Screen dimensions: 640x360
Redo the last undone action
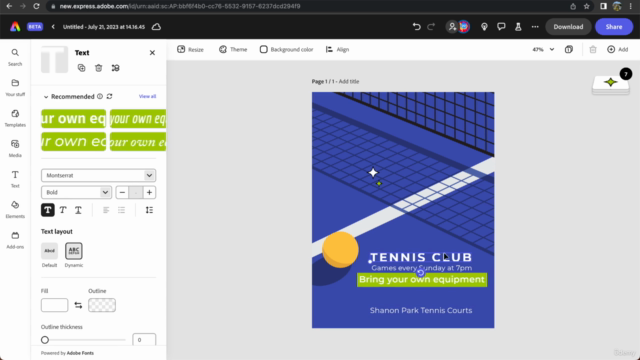pyautogui.click(x=431, y=27)
